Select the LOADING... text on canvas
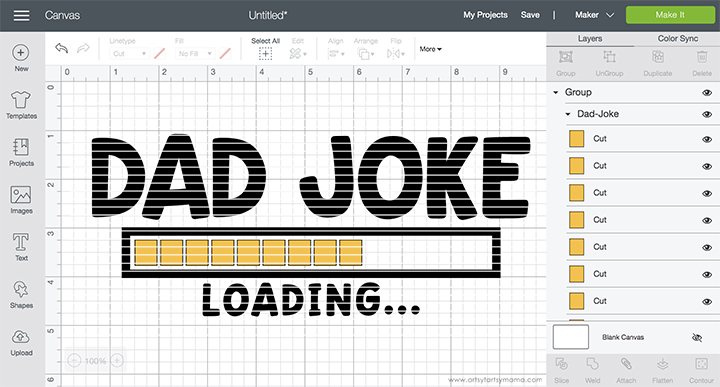720x387 pixels. tap(311, 299)
